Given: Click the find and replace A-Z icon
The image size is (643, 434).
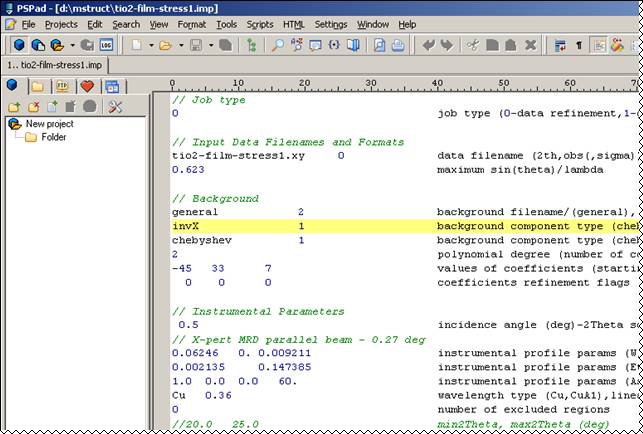Looking at the screenshot, I should point(296,45).
